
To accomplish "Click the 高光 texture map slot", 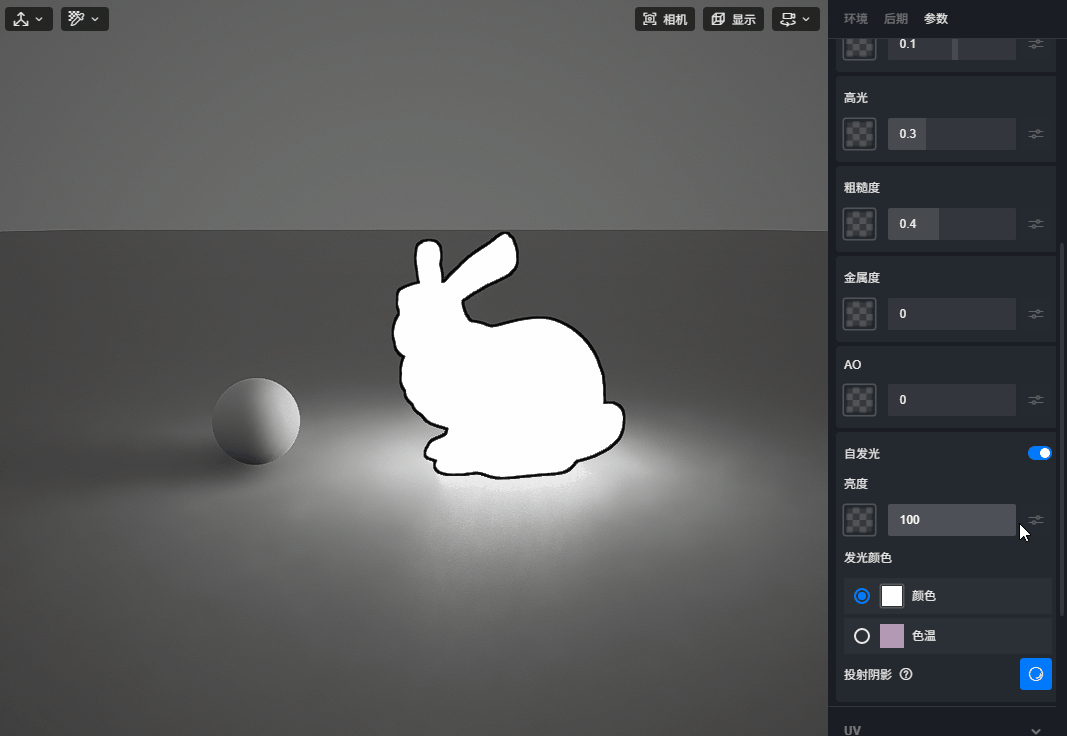I will tap(859, 134).
